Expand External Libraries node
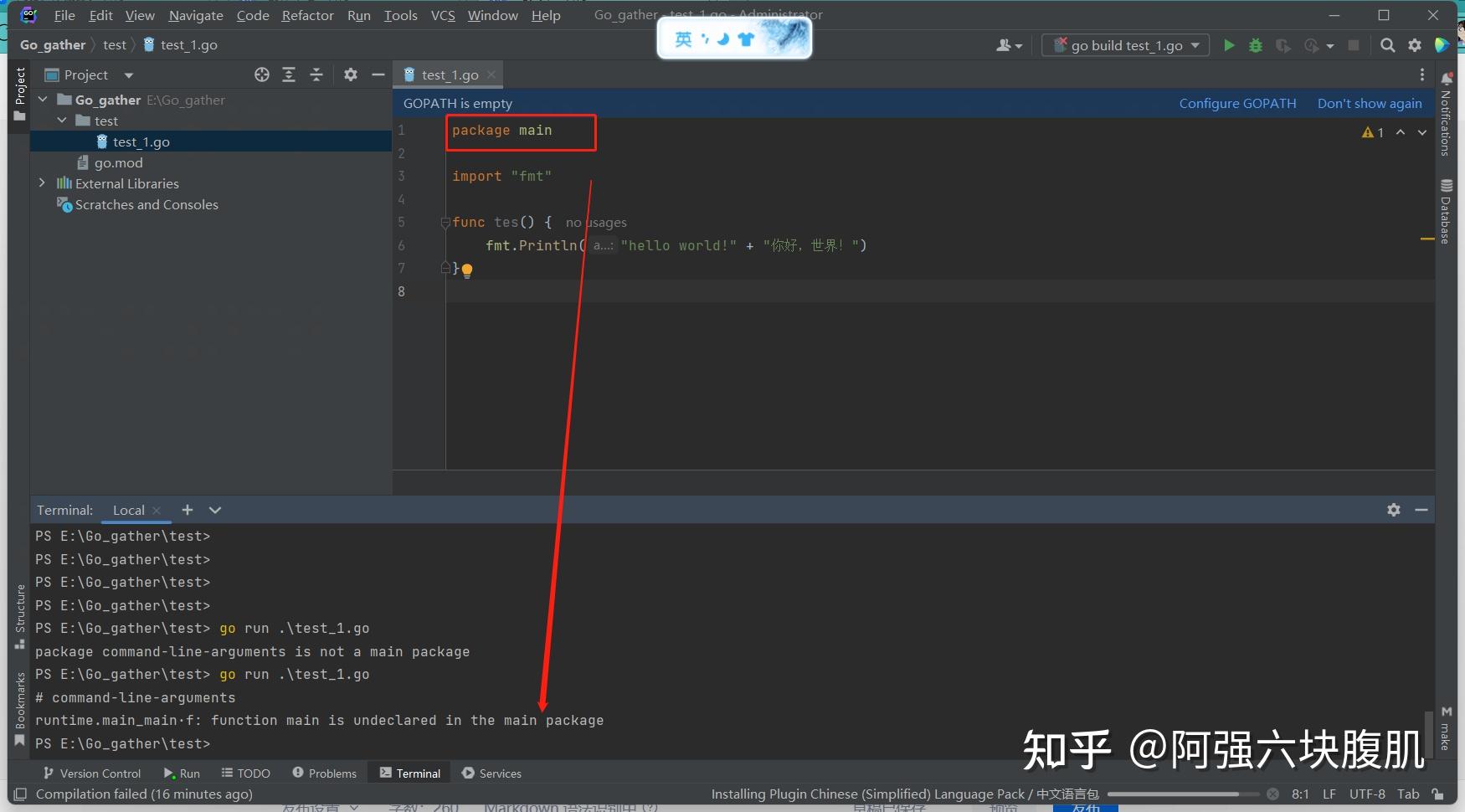This screenshot has width=1465, height=812. pyautogui.click(x=43, y=183)
